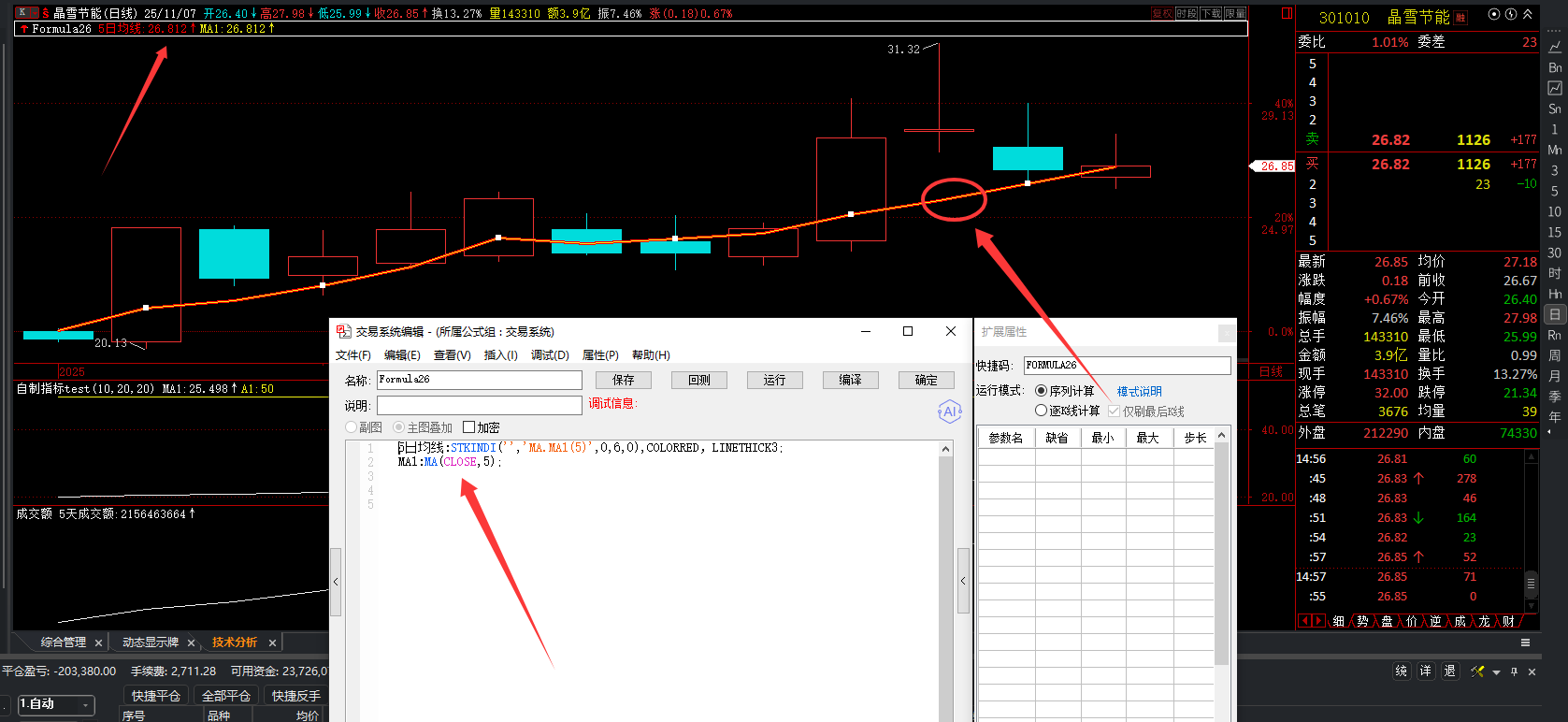Click the red split-panel icon above price axis
Viewport: 1568px width, 722px height.
coord(1287,13)
